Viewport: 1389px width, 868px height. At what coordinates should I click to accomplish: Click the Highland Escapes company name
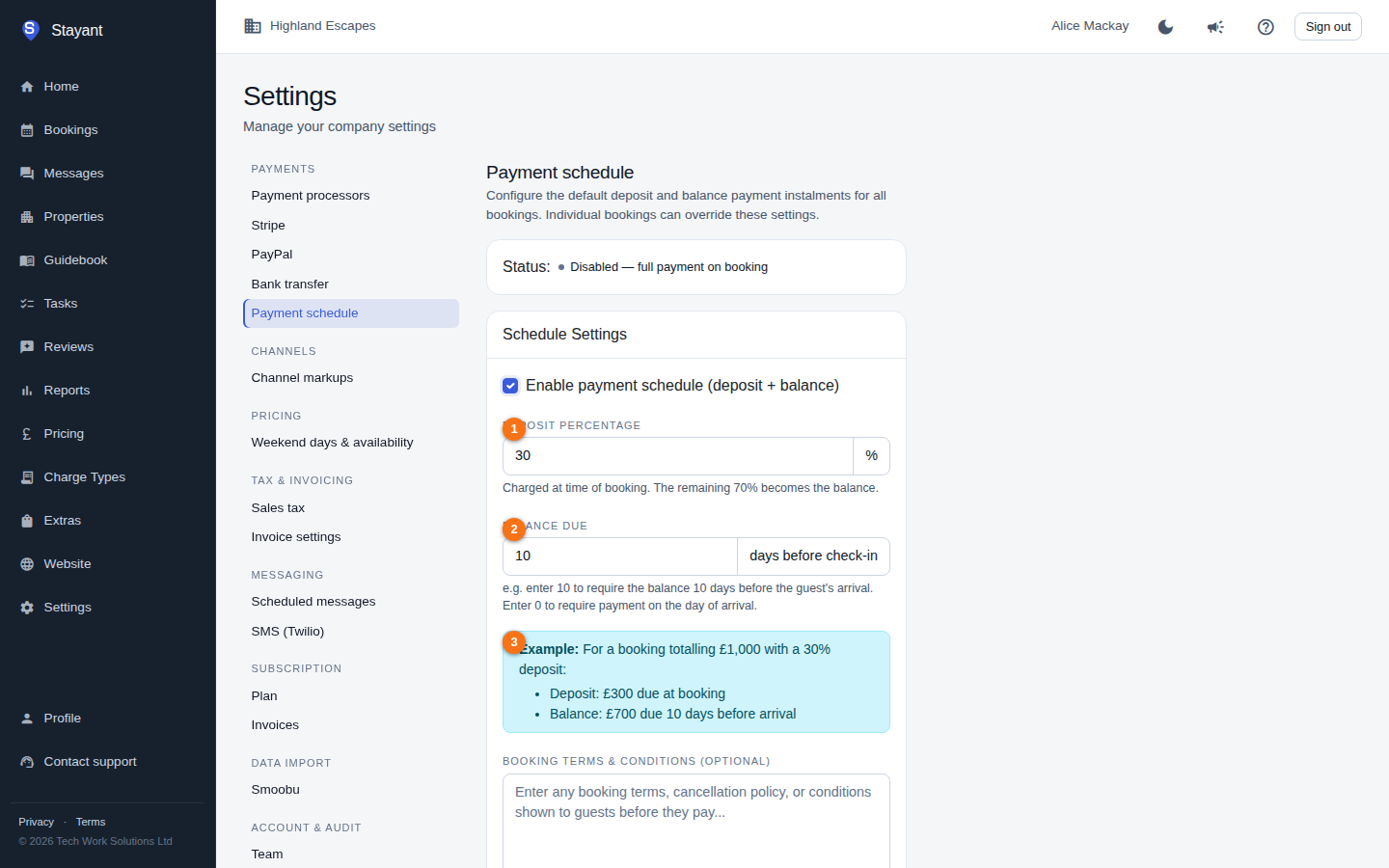pos(323,26)
